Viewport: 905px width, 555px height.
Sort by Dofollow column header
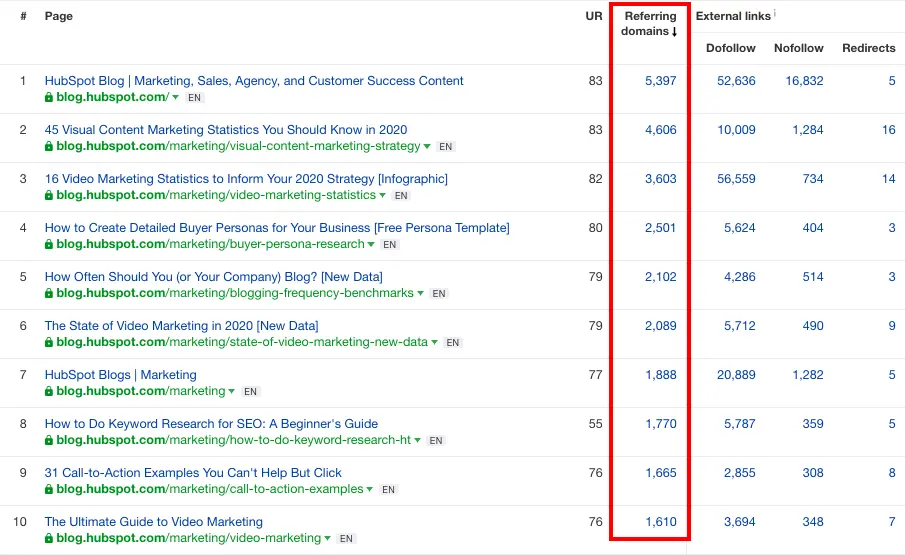tap(731, 48)
